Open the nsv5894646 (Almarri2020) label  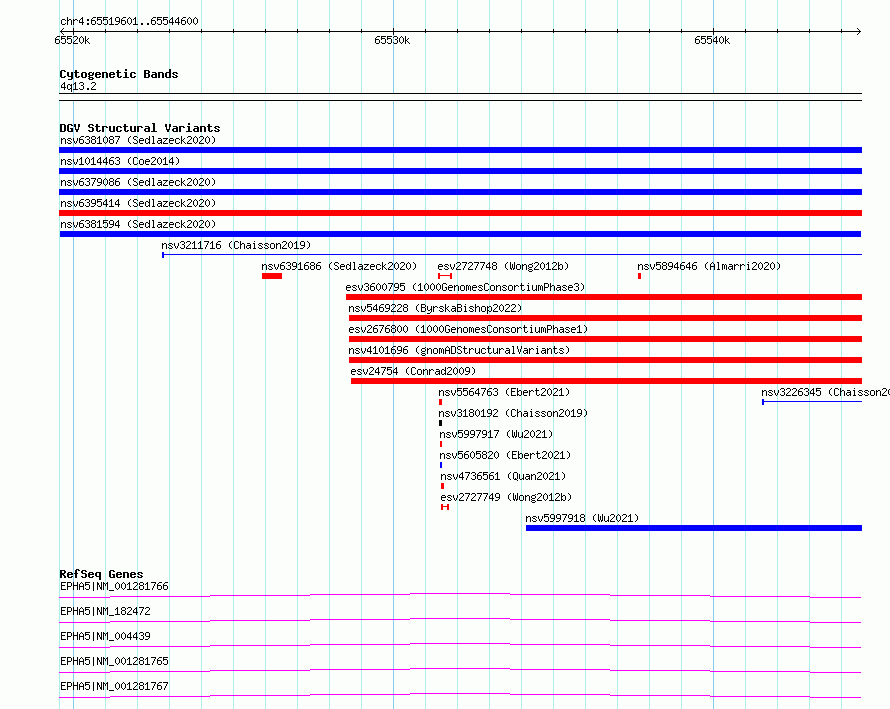point(709,266)
